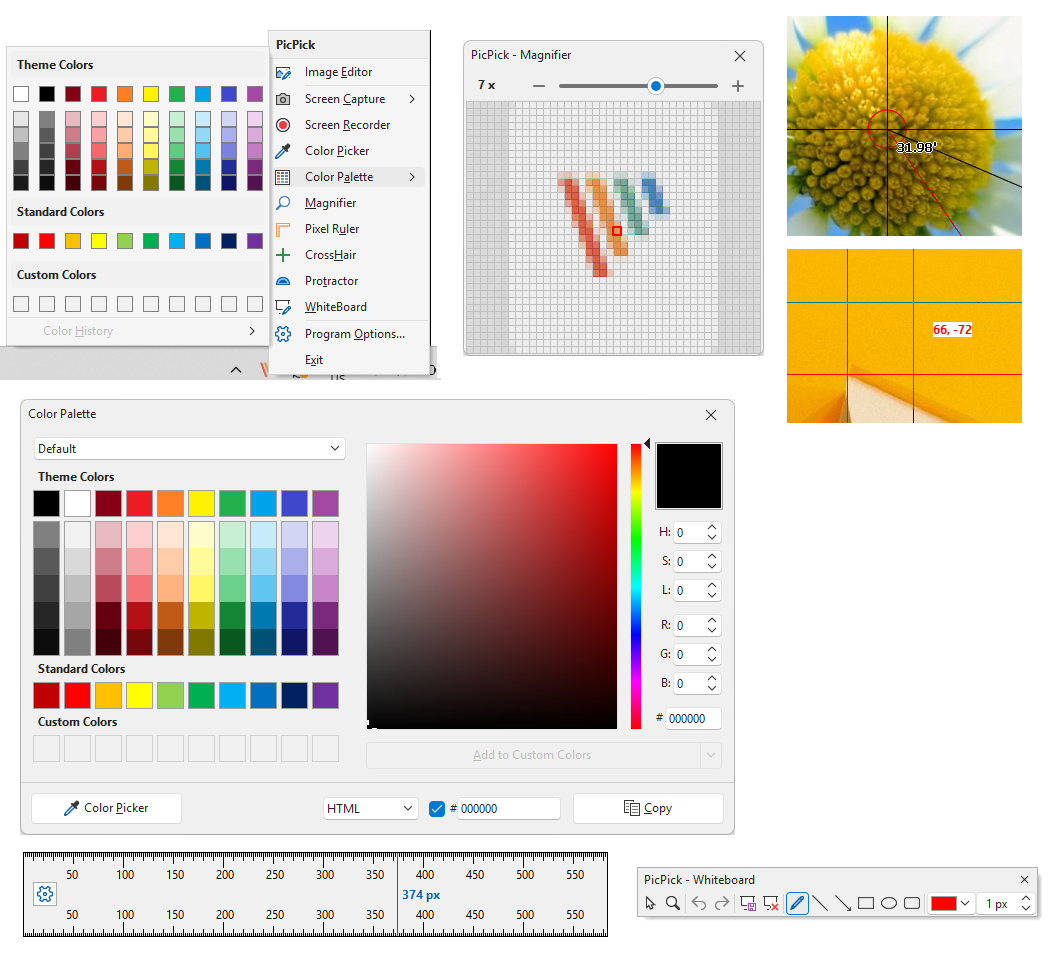Viewport: 1058px width, 957px height.
Task: Select the pointer tool in Whiteboard toolbar
Action: pos(650,903)
